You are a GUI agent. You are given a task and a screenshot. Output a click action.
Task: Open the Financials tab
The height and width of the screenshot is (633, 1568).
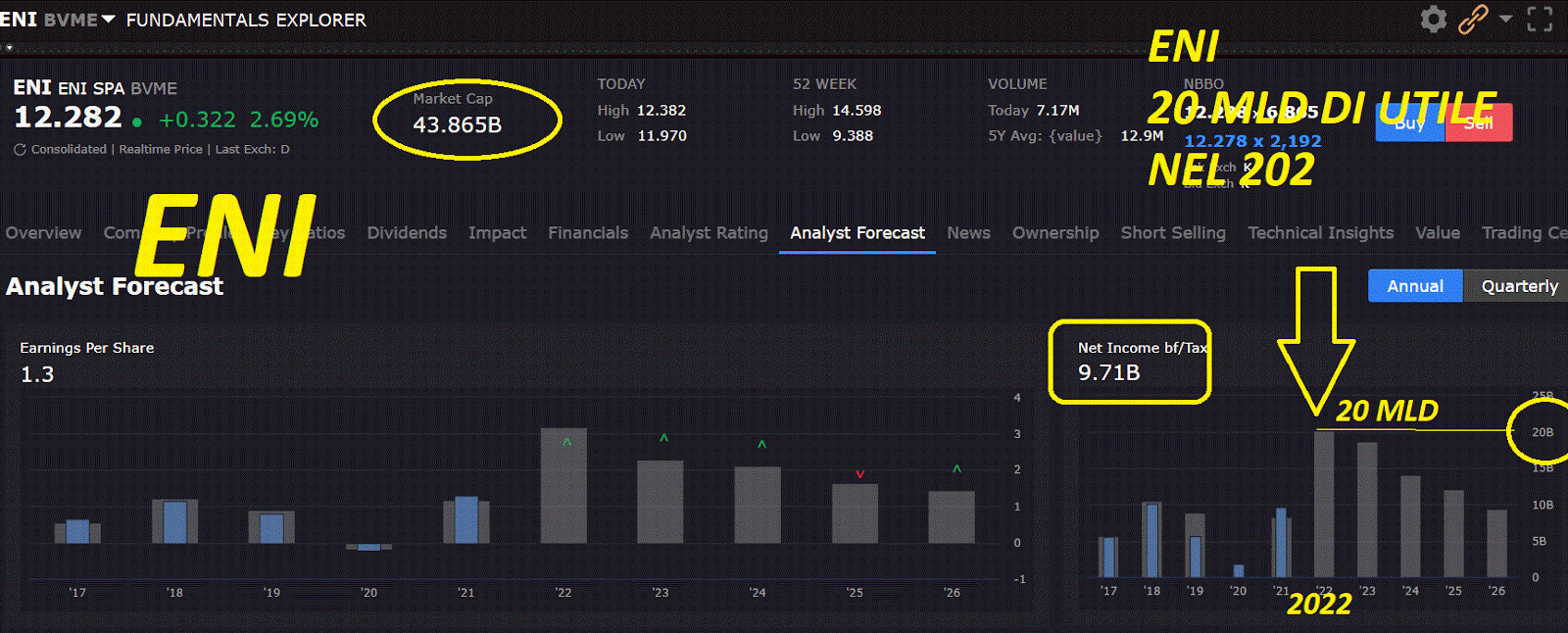(x=588, y=232)
